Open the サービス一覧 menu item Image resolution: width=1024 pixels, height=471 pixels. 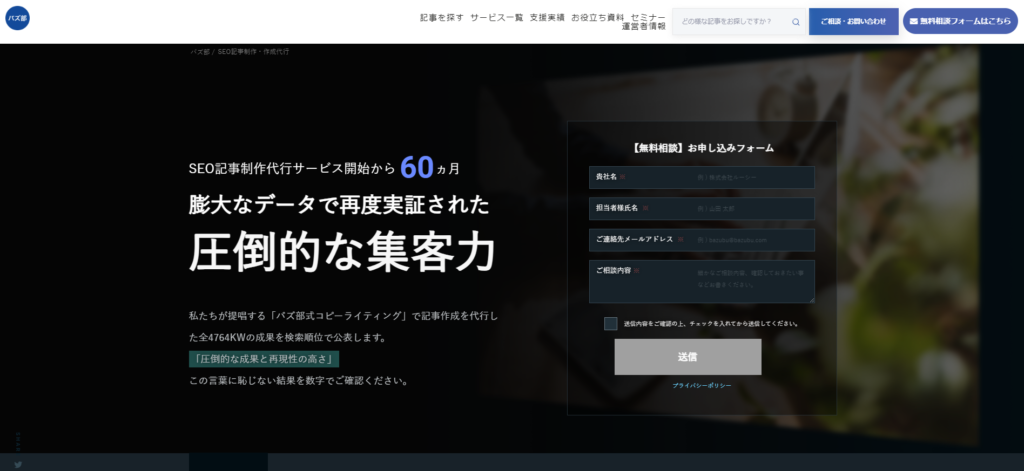(497, 18)
